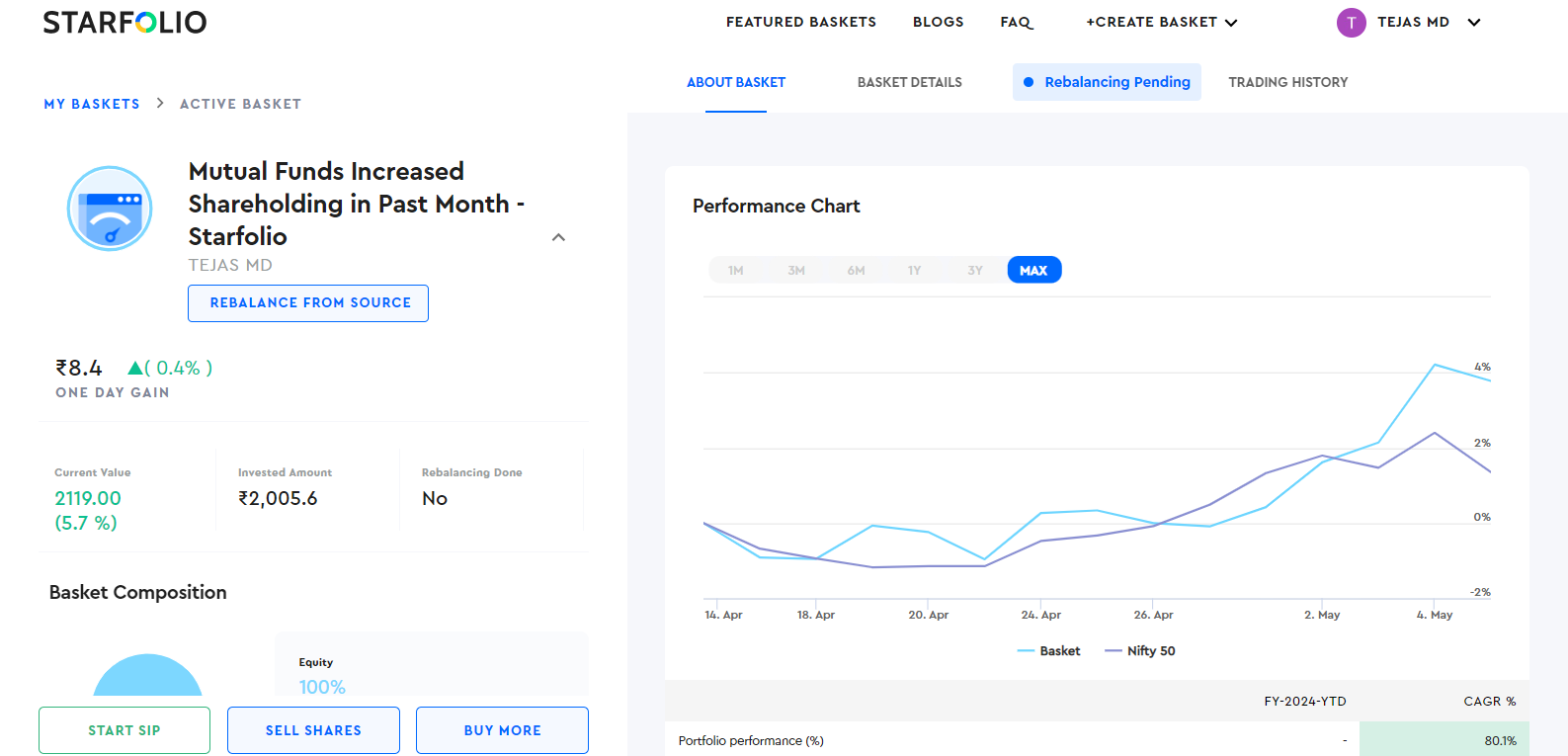This screenshot has width=1568, height=756.
Task: Click the 4. May axis label
Action: (1435, 615)
